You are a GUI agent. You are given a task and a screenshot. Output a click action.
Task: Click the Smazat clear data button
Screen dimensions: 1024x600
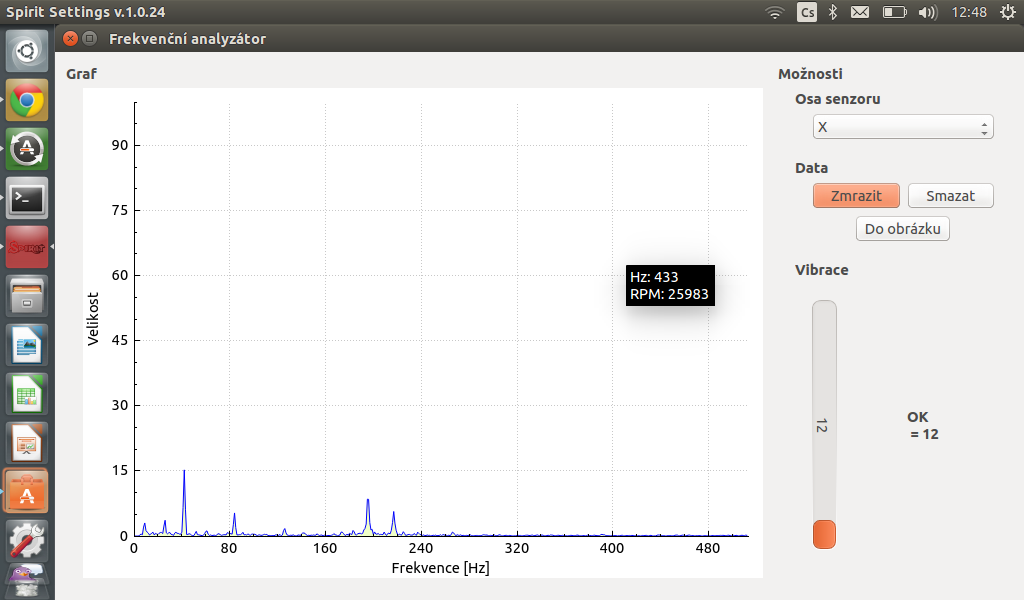(950, 196)
